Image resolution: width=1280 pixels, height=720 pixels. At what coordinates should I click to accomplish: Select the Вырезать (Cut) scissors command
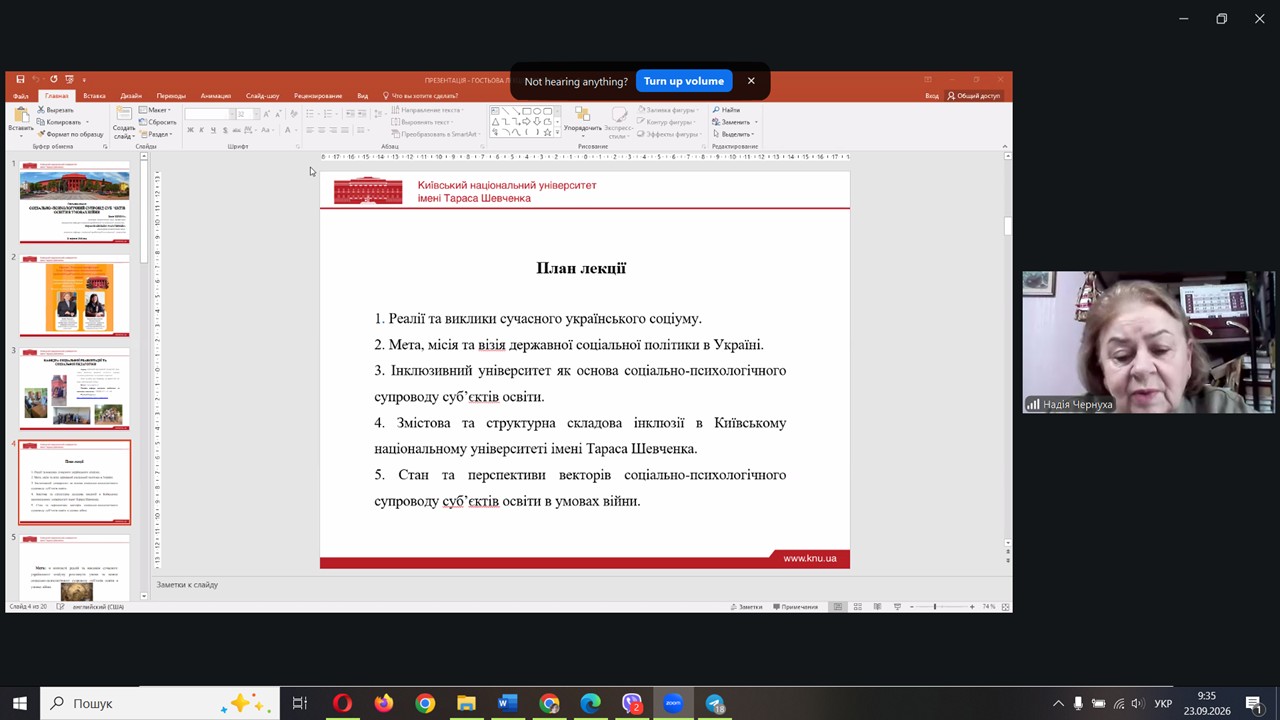pos(56,110)
